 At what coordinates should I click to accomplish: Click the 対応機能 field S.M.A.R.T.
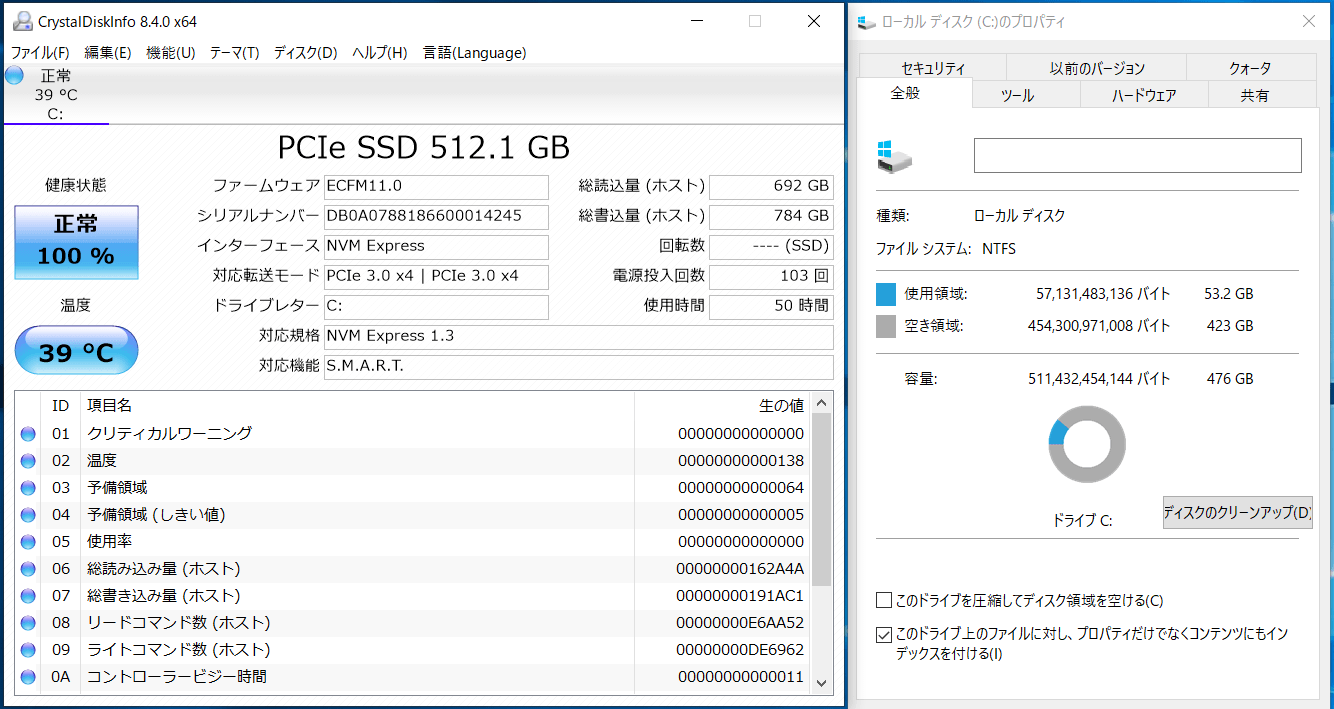(x=579, y=367)
